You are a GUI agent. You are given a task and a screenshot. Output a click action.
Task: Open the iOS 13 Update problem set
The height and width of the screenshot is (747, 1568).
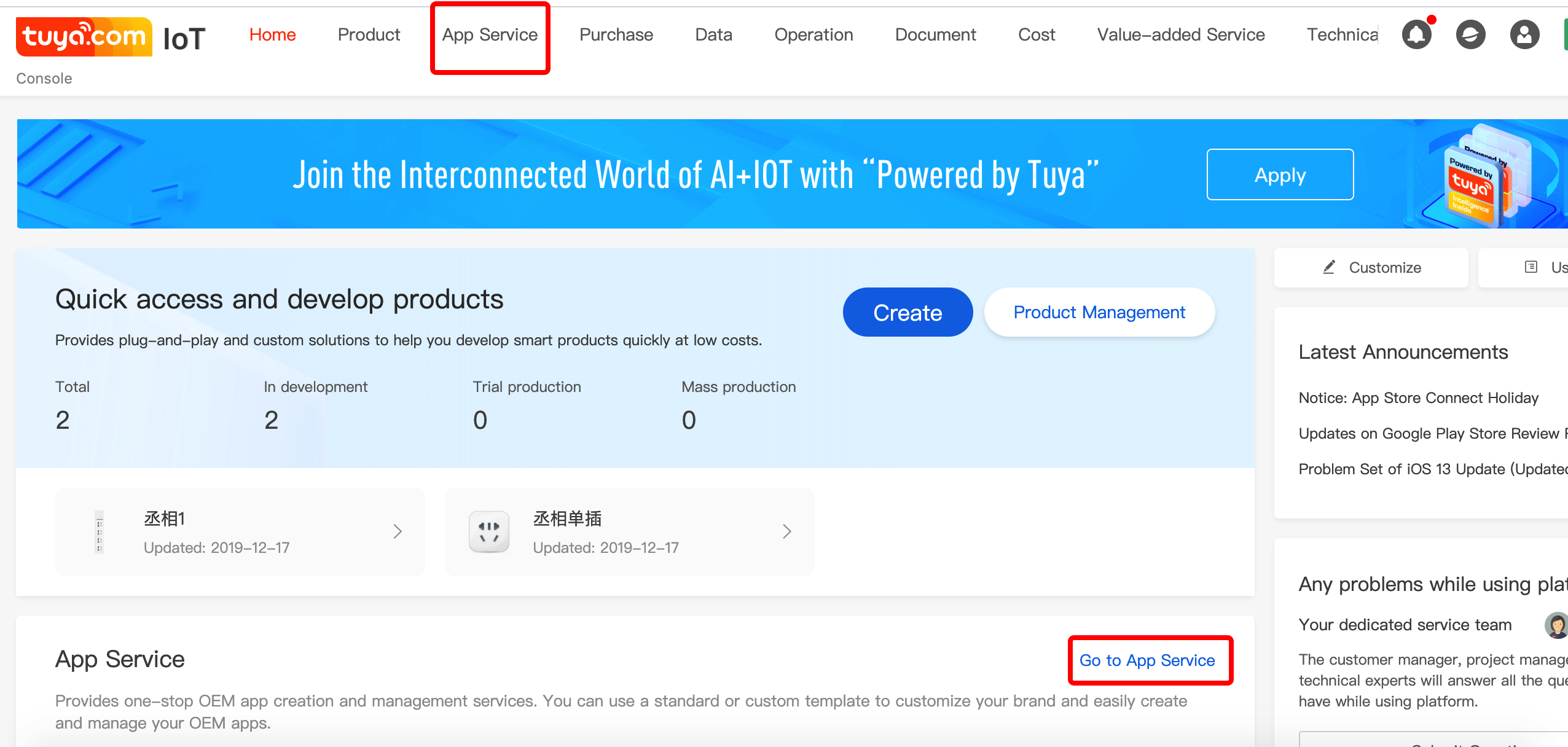[1433, 469]
